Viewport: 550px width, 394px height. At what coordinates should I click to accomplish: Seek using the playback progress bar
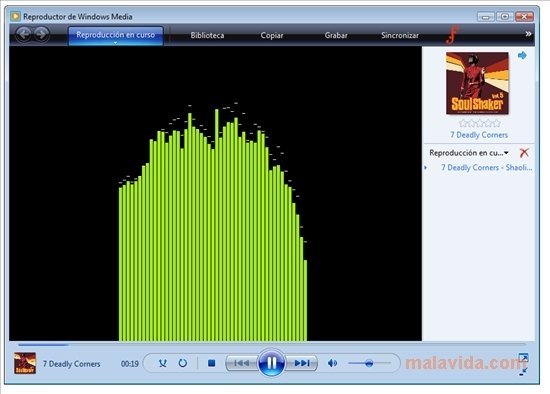coord(272,345)
